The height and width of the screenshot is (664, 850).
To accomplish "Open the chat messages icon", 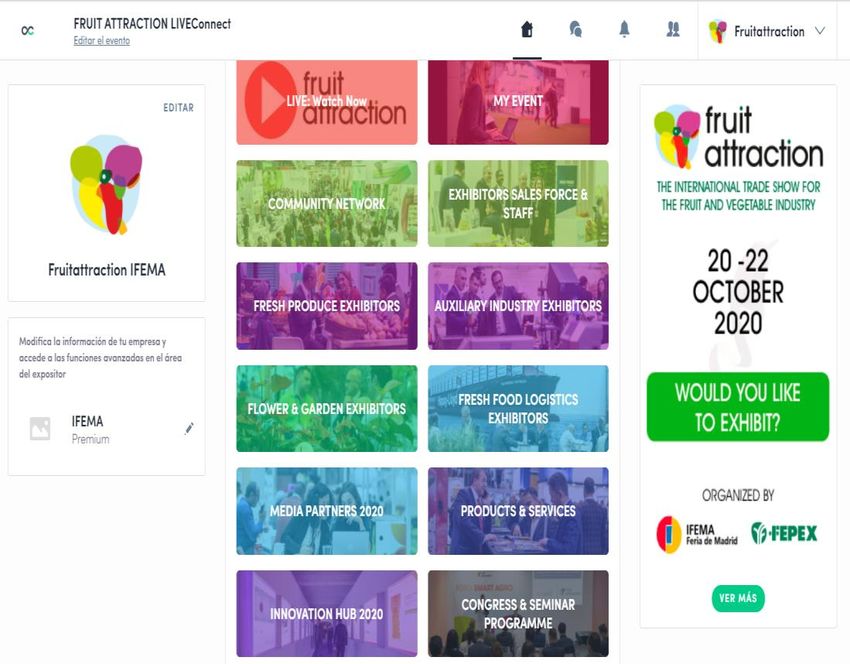I will 576,29.
